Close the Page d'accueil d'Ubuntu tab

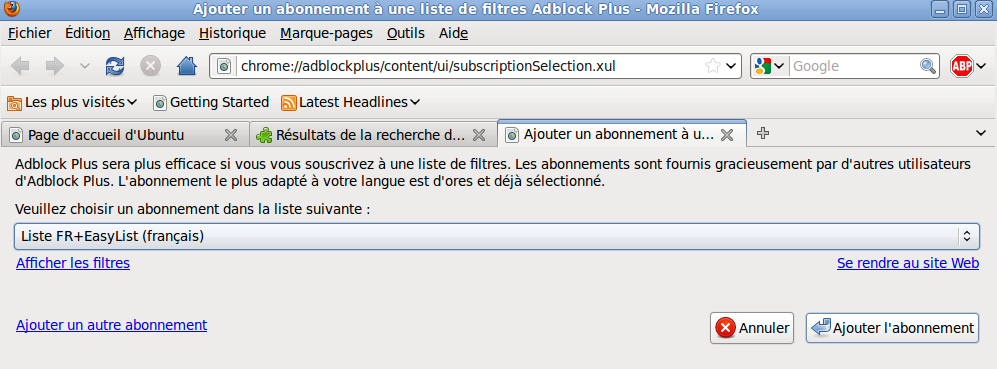coord(231,135)
